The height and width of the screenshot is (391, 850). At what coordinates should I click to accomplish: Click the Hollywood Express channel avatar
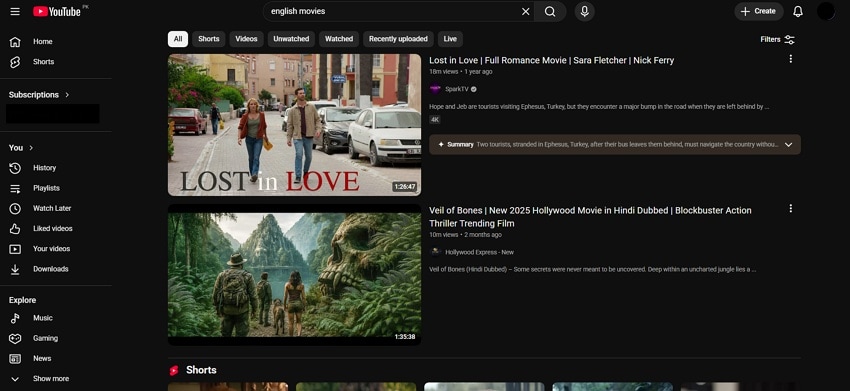[x=435, y=252]
